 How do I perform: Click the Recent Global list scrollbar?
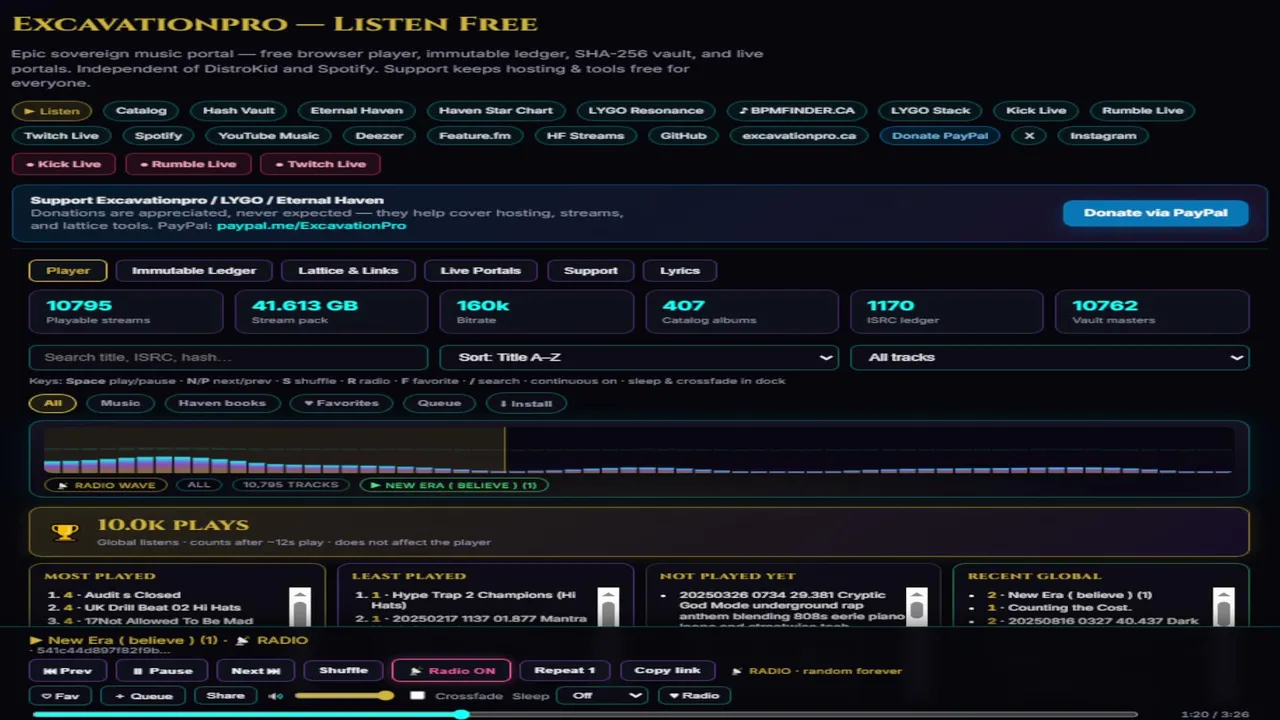tap(1223, 606)
